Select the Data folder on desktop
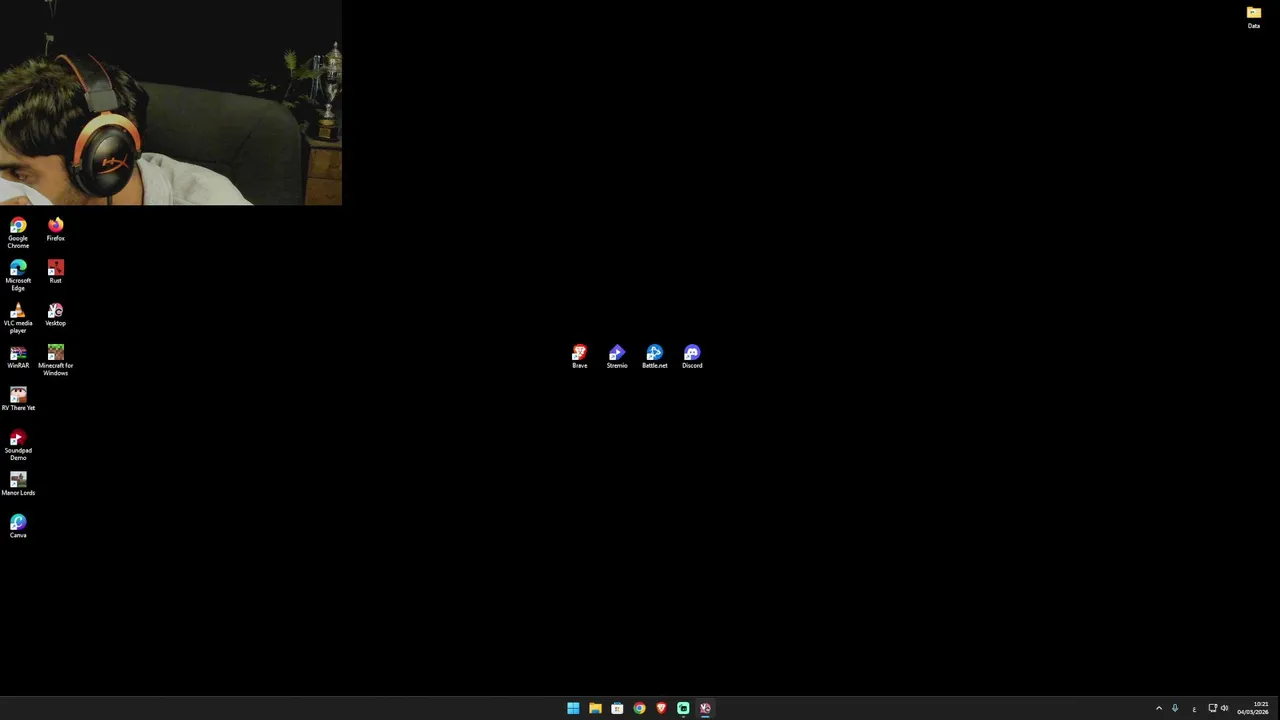Screen dimensions: 1280x720 coord(1254,17)
